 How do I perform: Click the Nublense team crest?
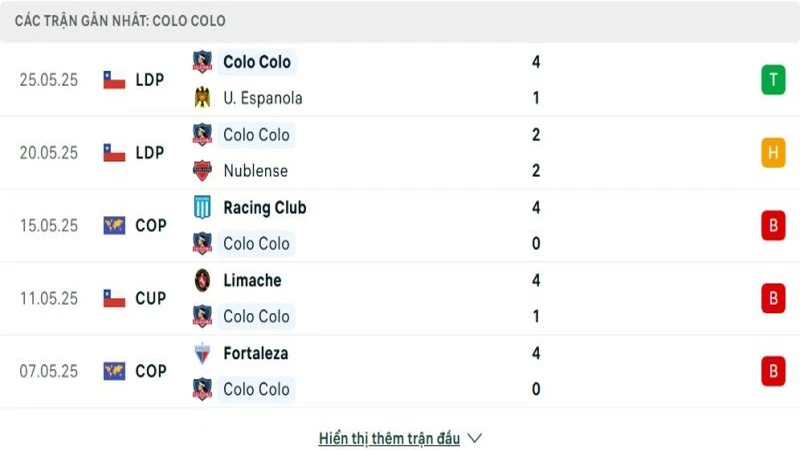coord(202,171)
